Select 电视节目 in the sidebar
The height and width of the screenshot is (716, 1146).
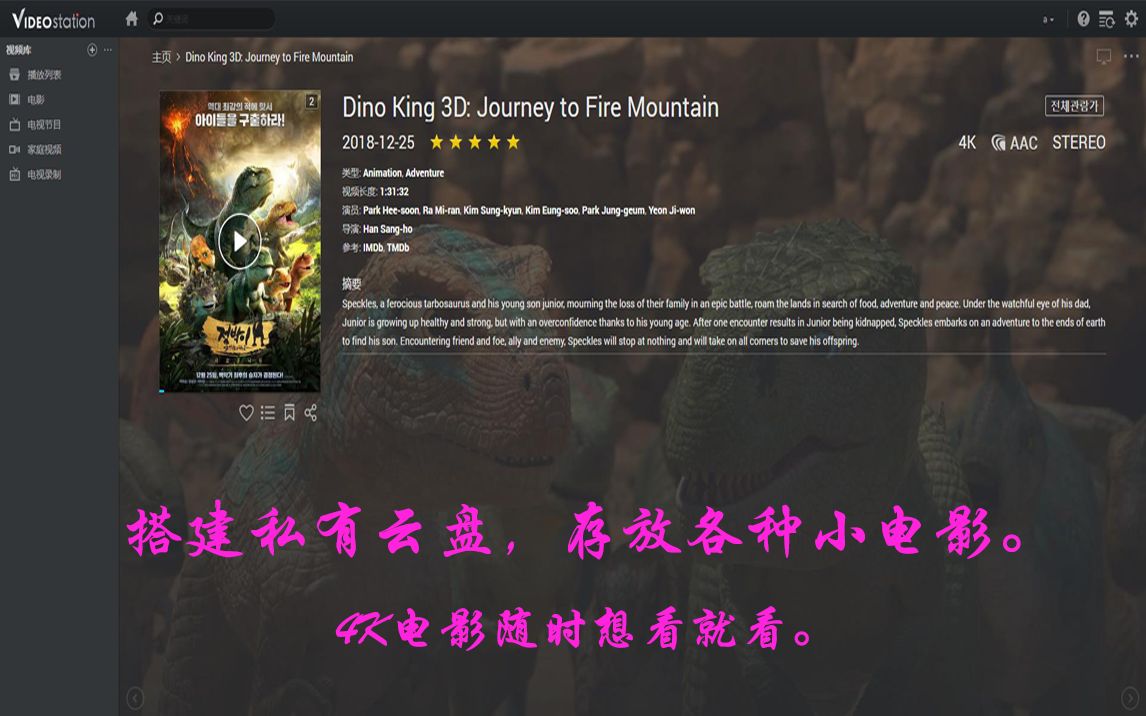click(x=44, y=125)
